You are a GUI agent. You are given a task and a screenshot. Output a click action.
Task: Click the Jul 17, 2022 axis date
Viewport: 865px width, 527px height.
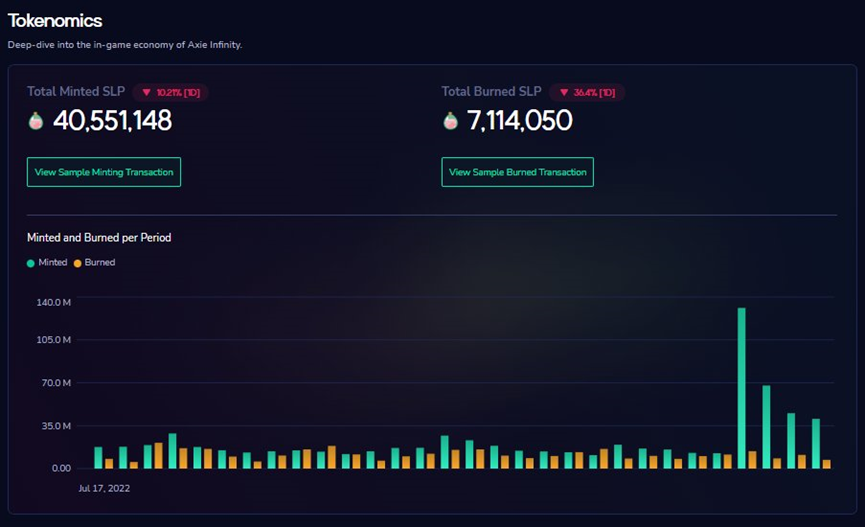pyautogui.click(x=104, y=488)
